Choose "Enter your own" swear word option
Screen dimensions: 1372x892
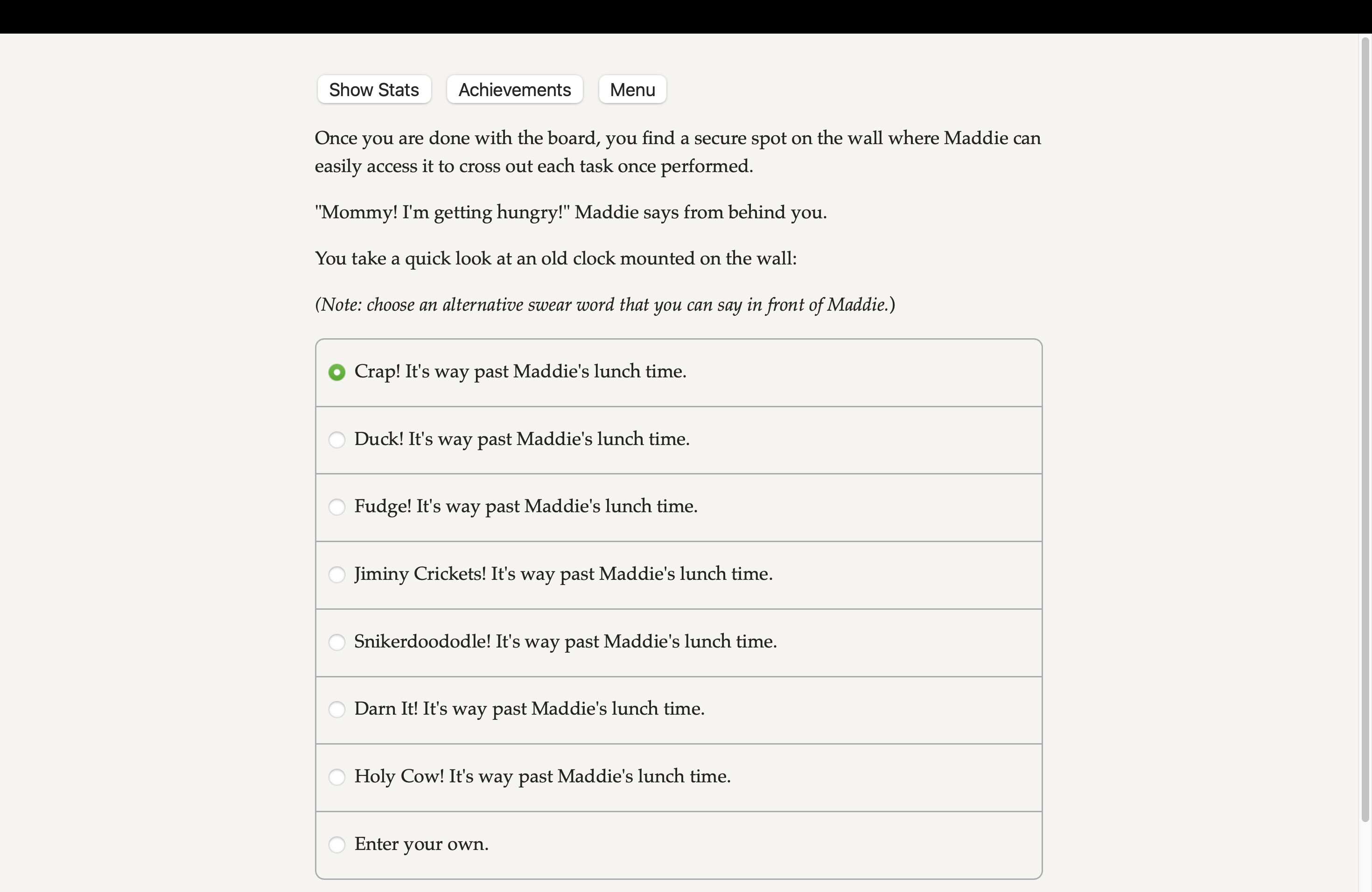point(337,844)
